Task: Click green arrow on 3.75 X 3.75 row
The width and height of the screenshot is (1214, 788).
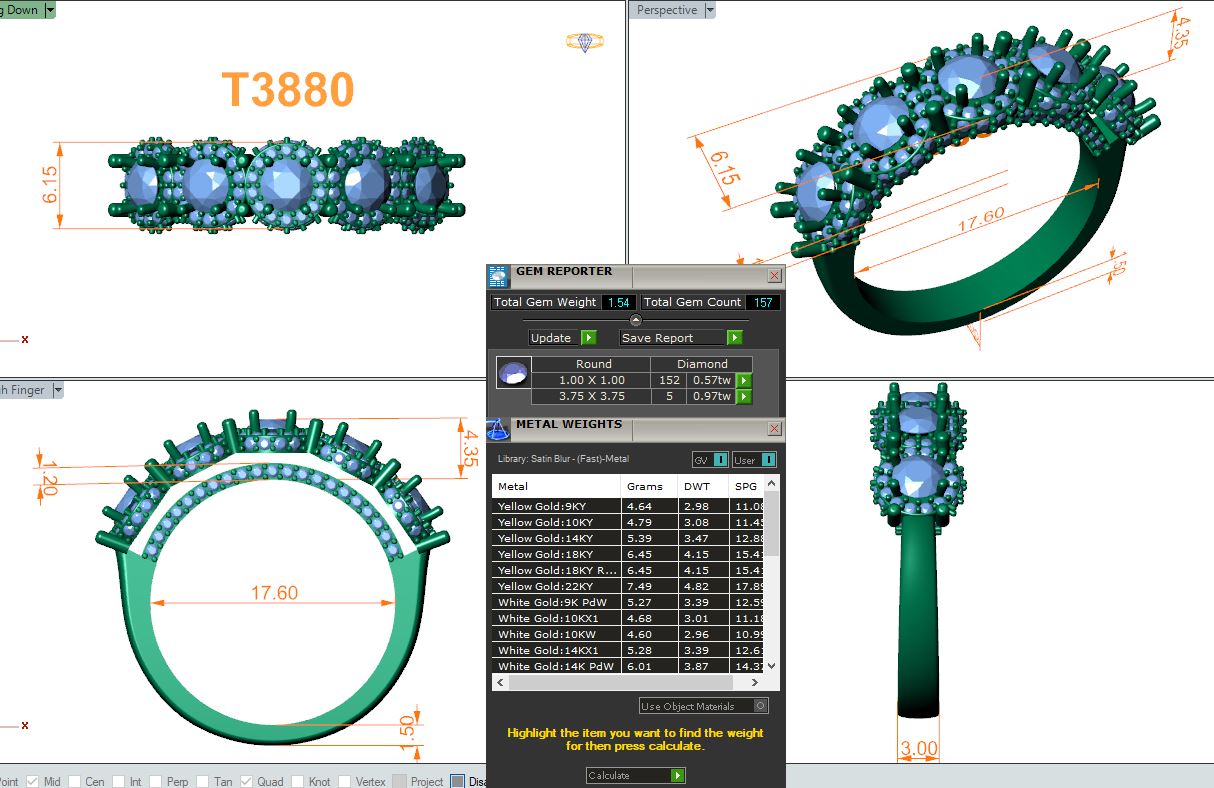Action: pyautogui.click(x=743, y=396)
